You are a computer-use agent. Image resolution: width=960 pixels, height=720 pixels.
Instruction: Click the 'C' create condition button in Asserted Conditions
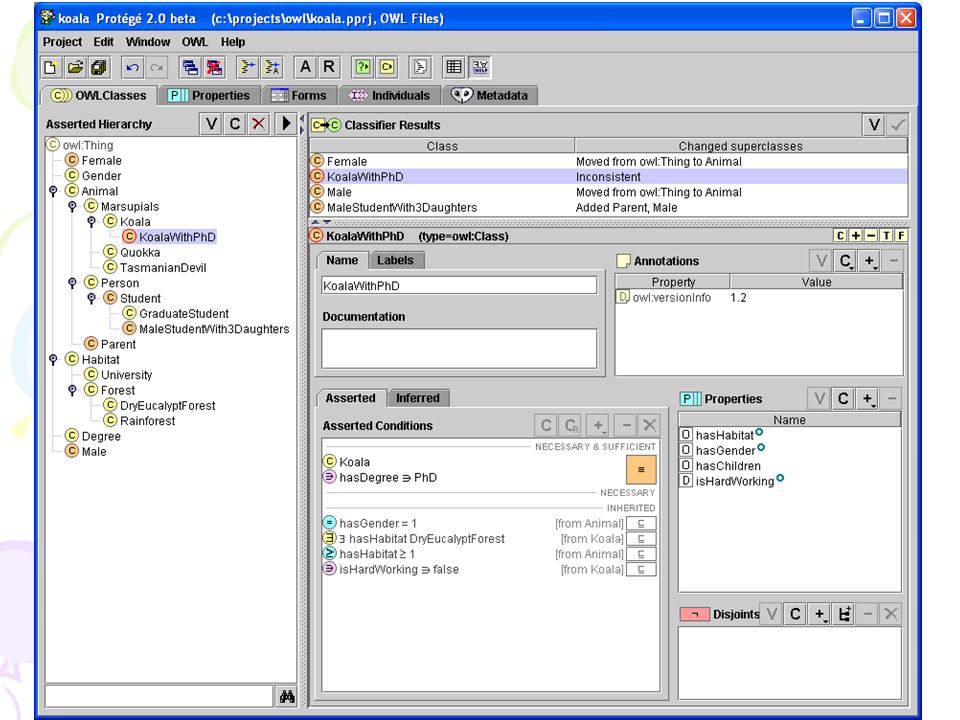click(x=546, y=426)
